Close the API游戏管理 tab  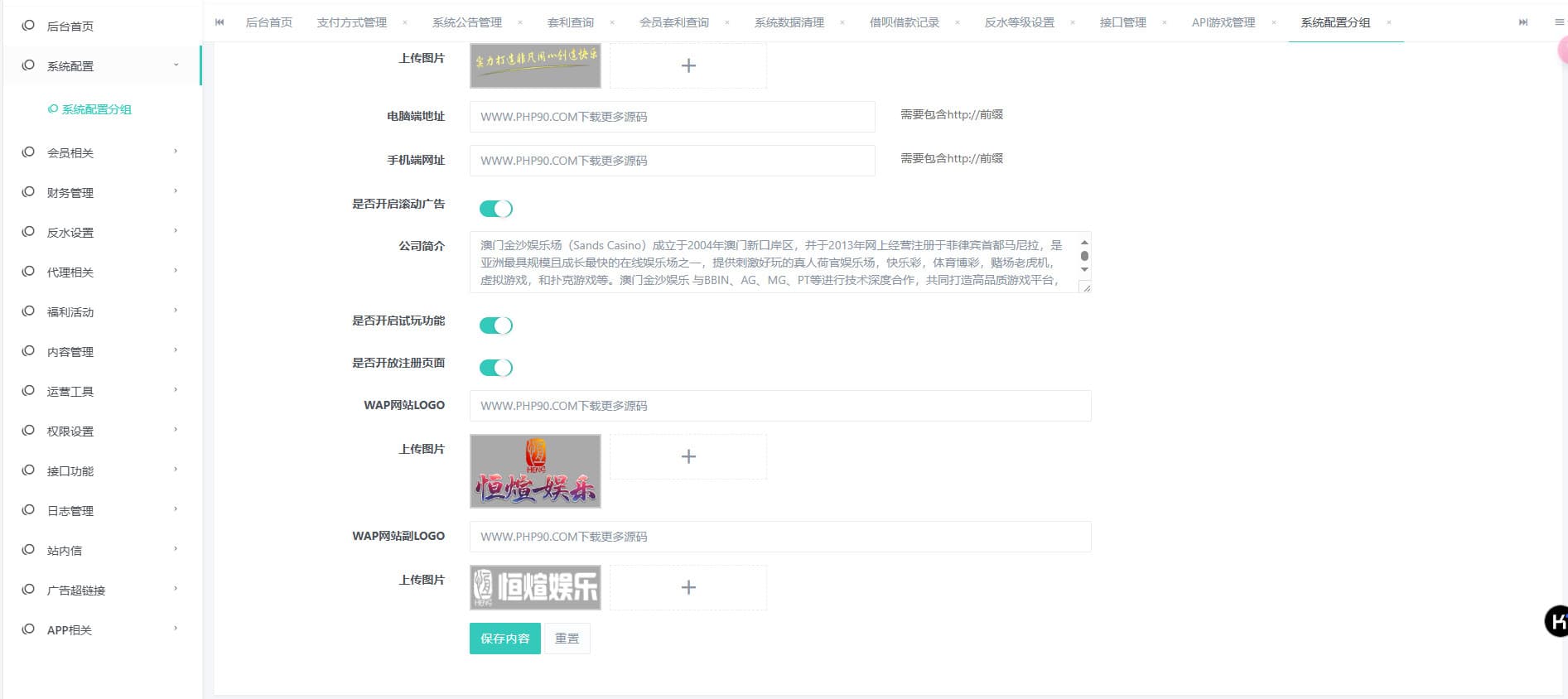pyautogui.click(x=1273, y=22)
